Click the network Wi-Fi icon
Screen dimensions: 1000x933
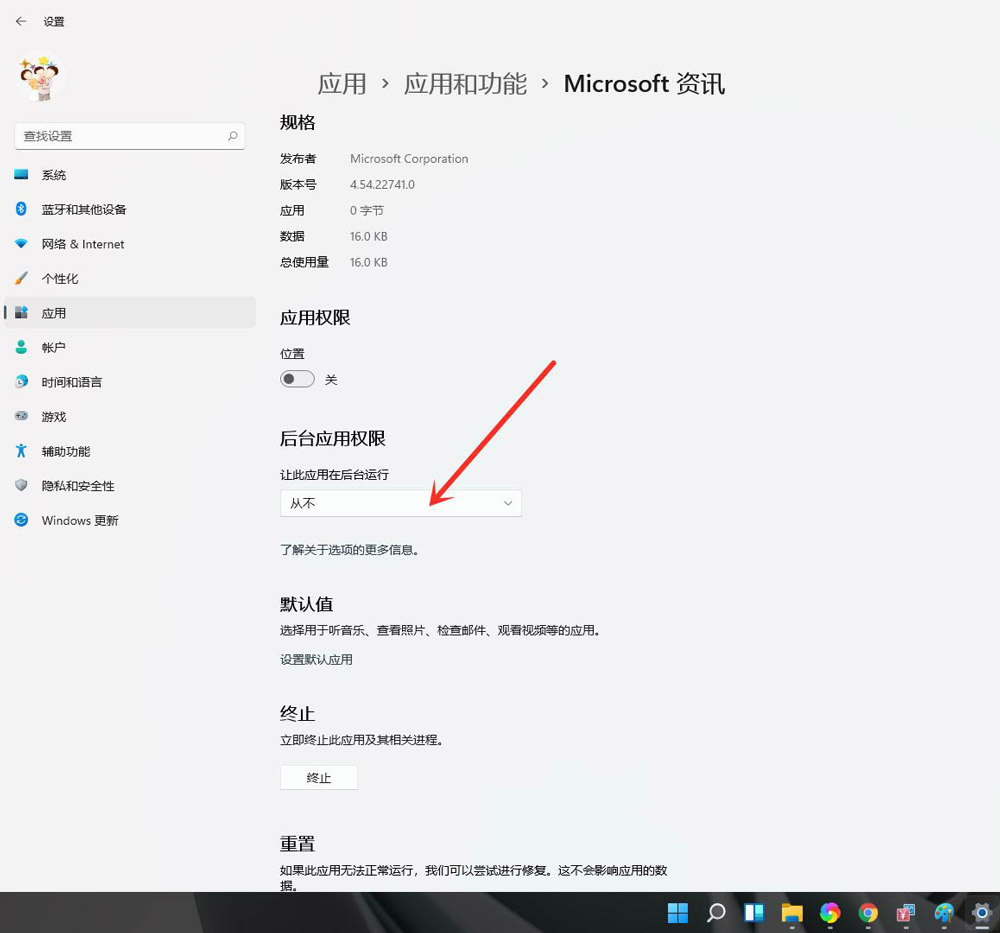point(21,244)
